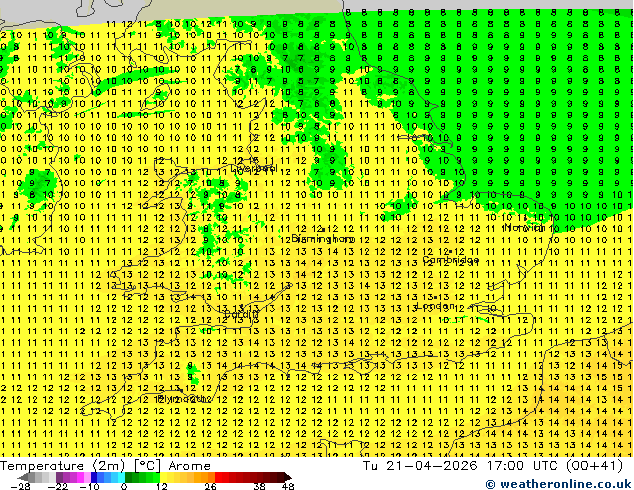Click the -22 legend value
This screenshot has width=634, height=490.
[57, 486]
